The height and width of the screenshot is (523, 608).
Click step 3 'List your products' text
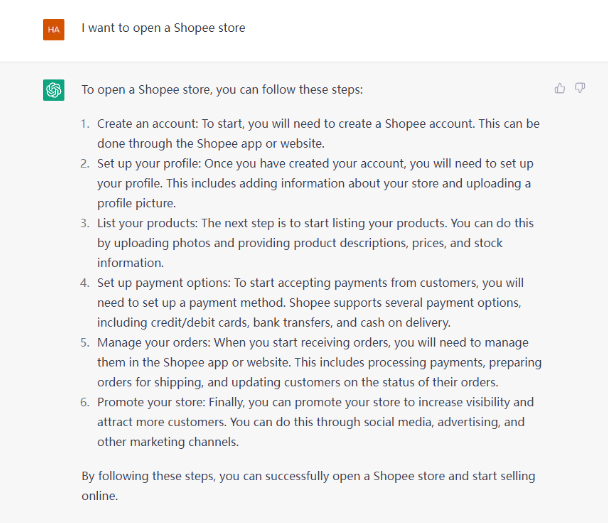147,223
